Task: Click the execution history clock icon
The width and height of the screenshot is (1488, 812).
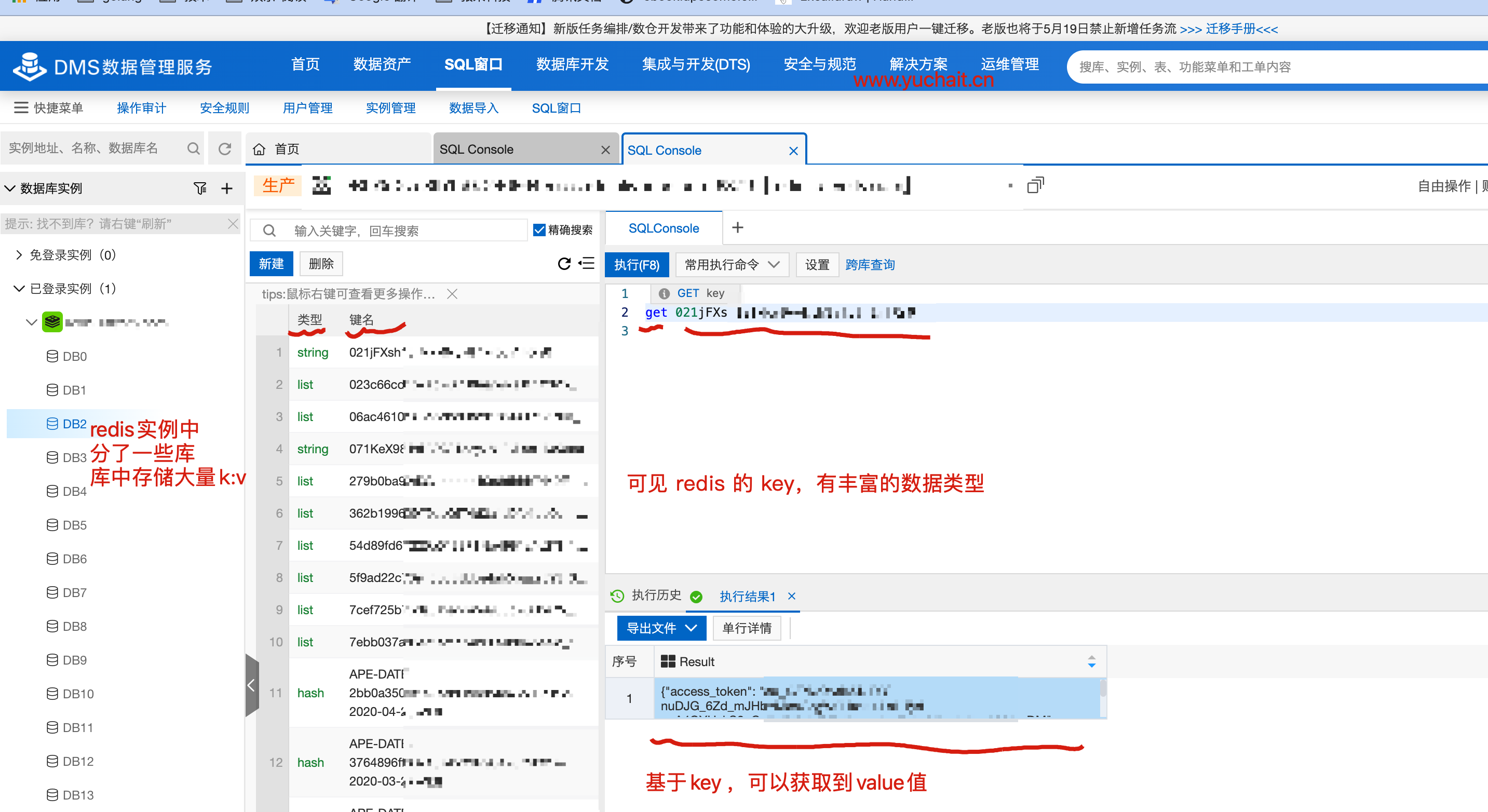Action: click(617, 596)
